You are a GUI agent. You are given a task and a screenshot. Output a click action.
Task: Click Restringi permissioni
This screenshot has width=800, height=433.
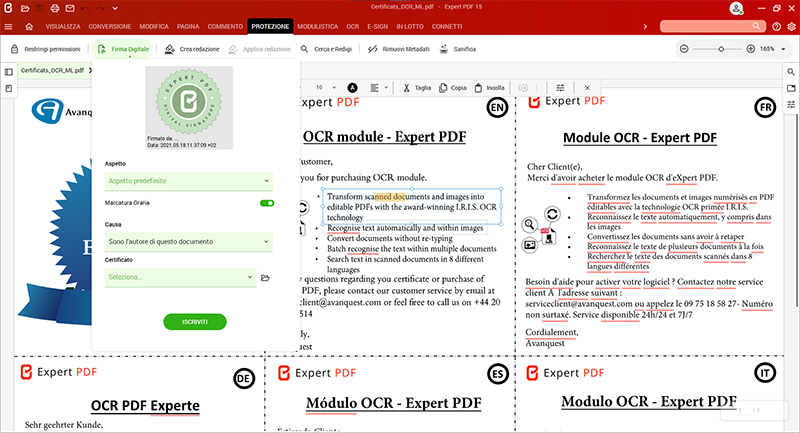pos(46,49)
